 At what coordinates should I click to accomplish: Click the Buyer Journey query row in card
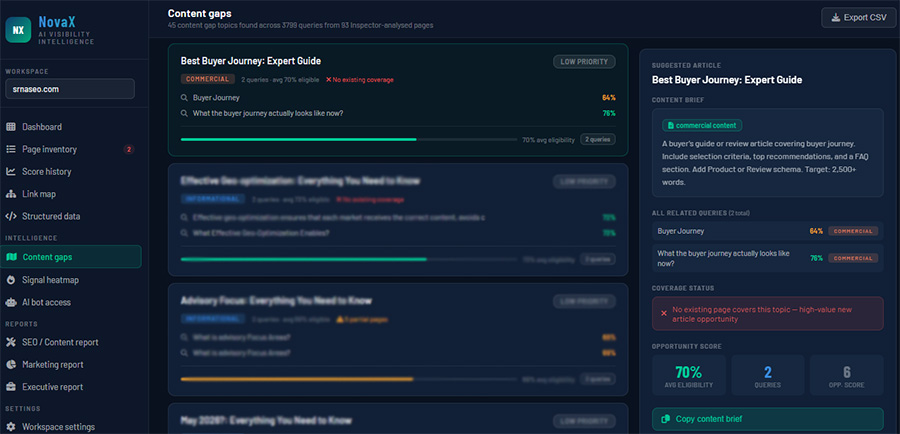tap(398, 98)
